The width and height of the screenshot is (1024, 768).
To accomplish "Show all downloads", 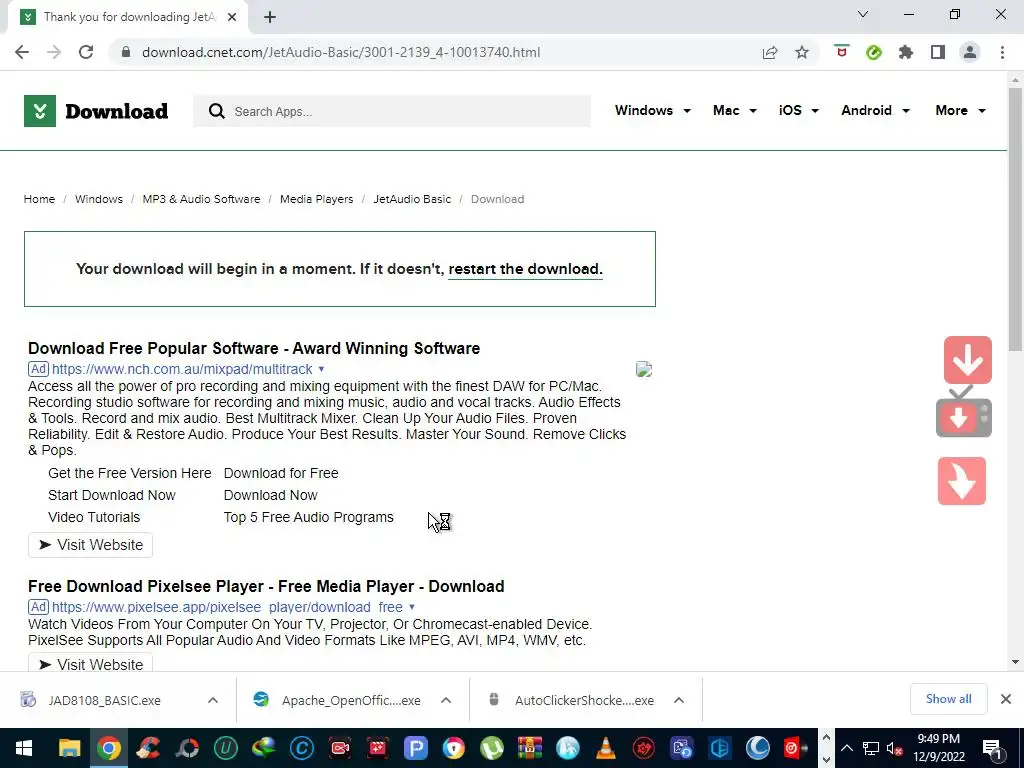I will click(948, 699).
